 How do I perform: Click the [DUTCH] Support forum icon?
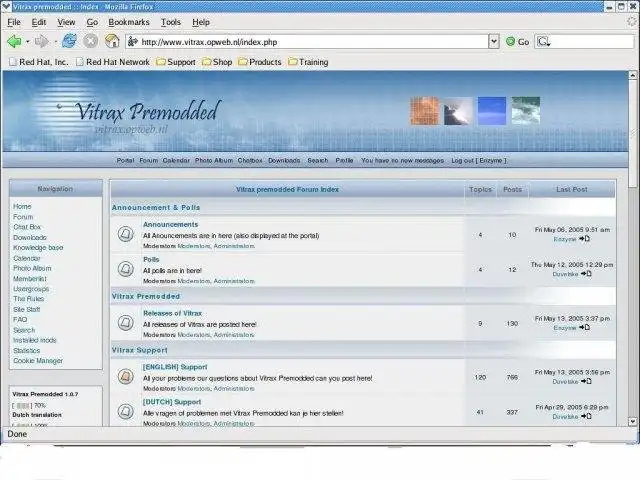(x=126, y=411)
